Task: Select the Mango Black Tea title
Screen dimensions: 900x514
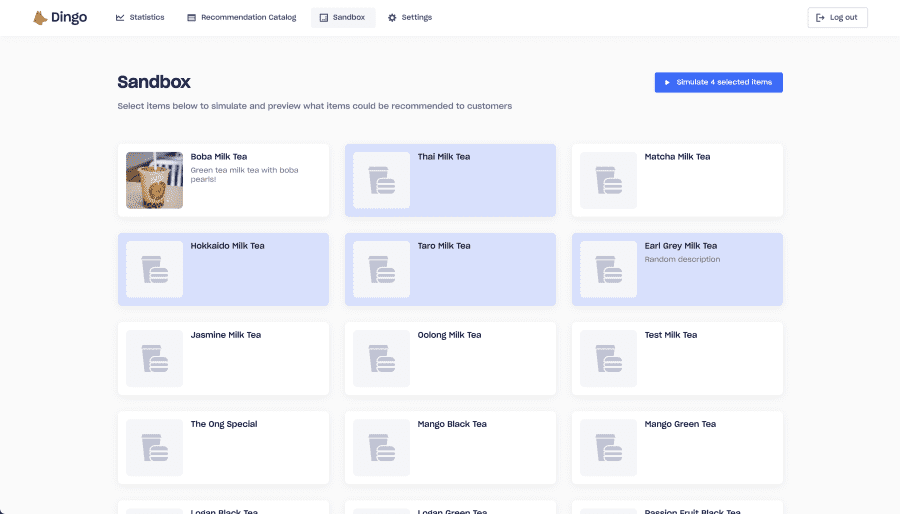Action: 452,424
